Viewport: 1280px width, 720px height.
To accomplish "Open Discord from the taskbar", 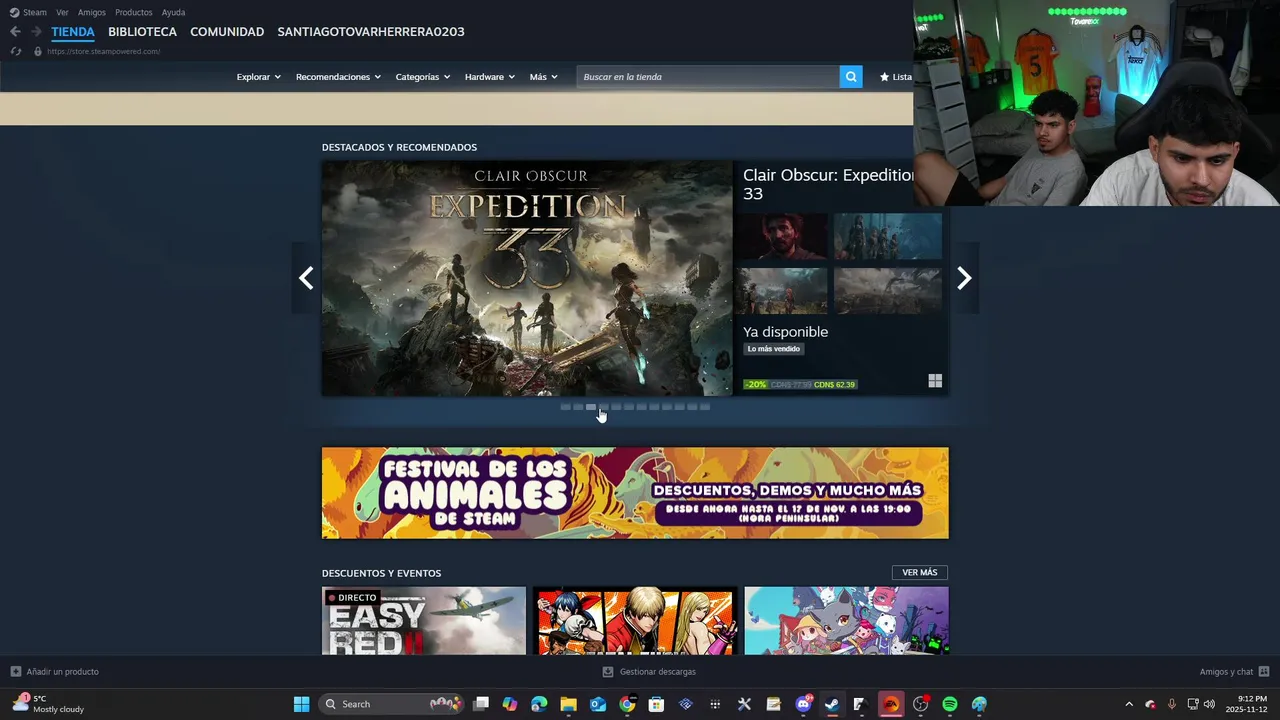I will (803, 704).
